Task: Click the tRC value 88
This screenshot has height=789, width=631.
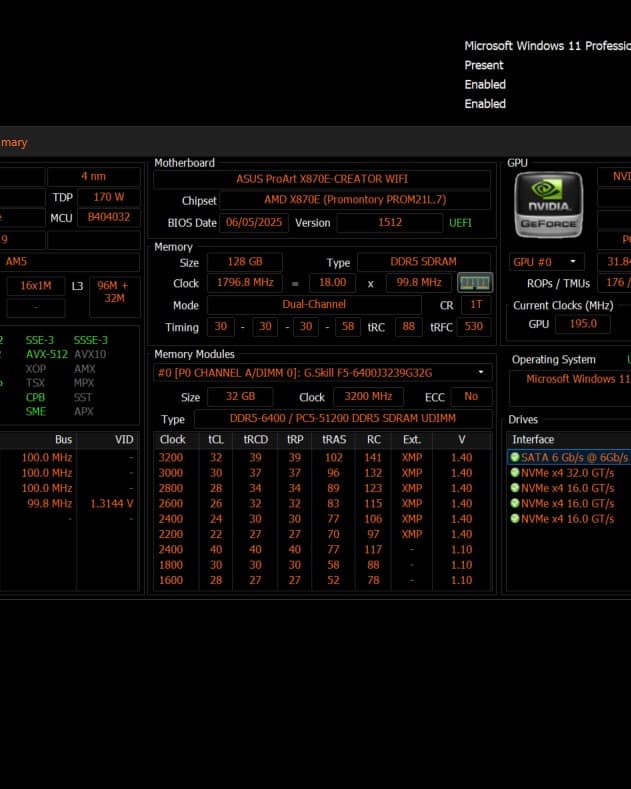Action: point(408,327)
